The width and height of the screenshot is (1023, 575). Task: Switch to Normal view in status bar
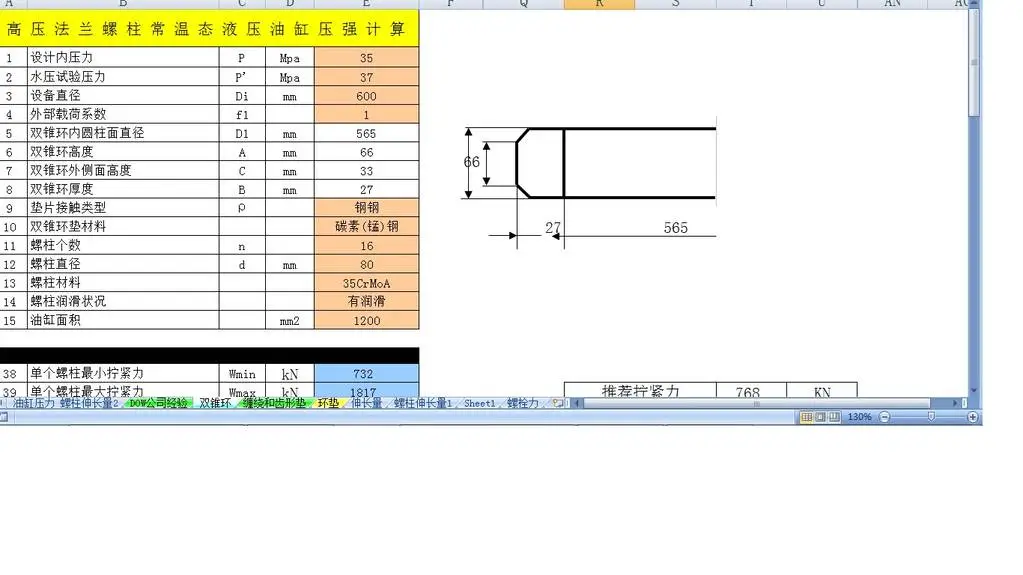(806, 416)
